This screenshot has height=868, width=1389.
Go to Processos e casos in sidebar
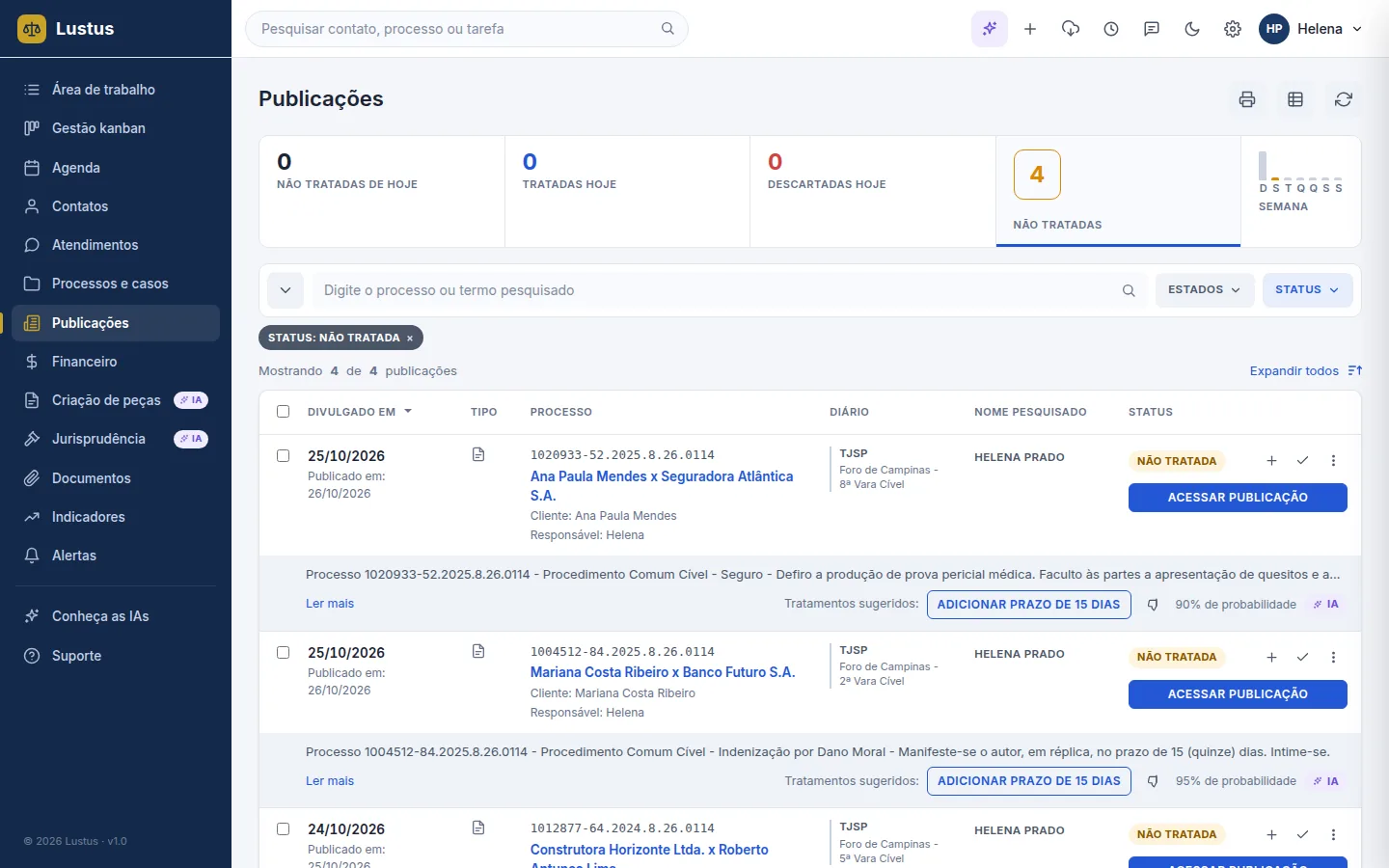[116, 284]
